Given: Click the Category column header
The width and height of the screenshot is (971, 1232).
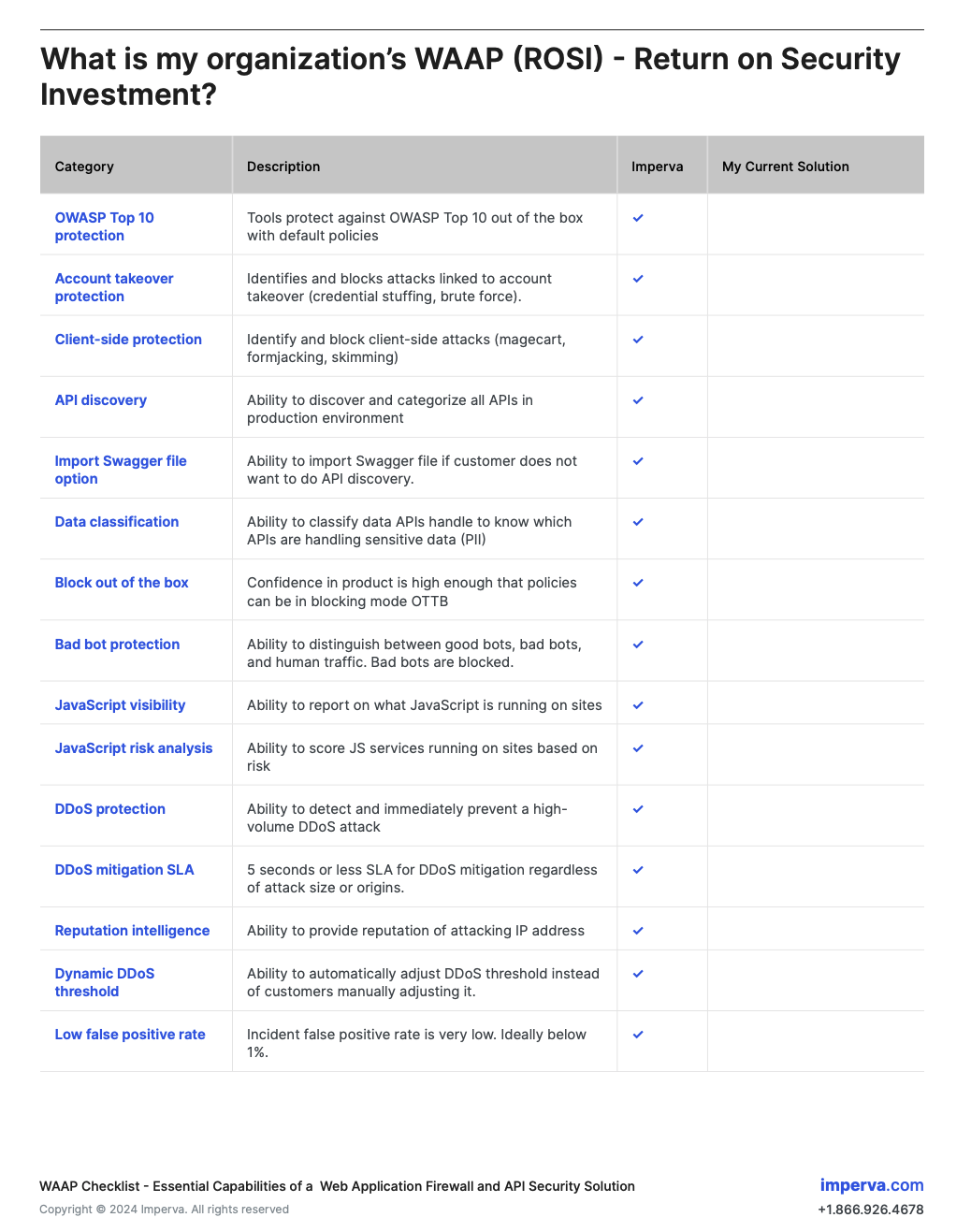Looking at the screenshot, I should pos(84,167).
